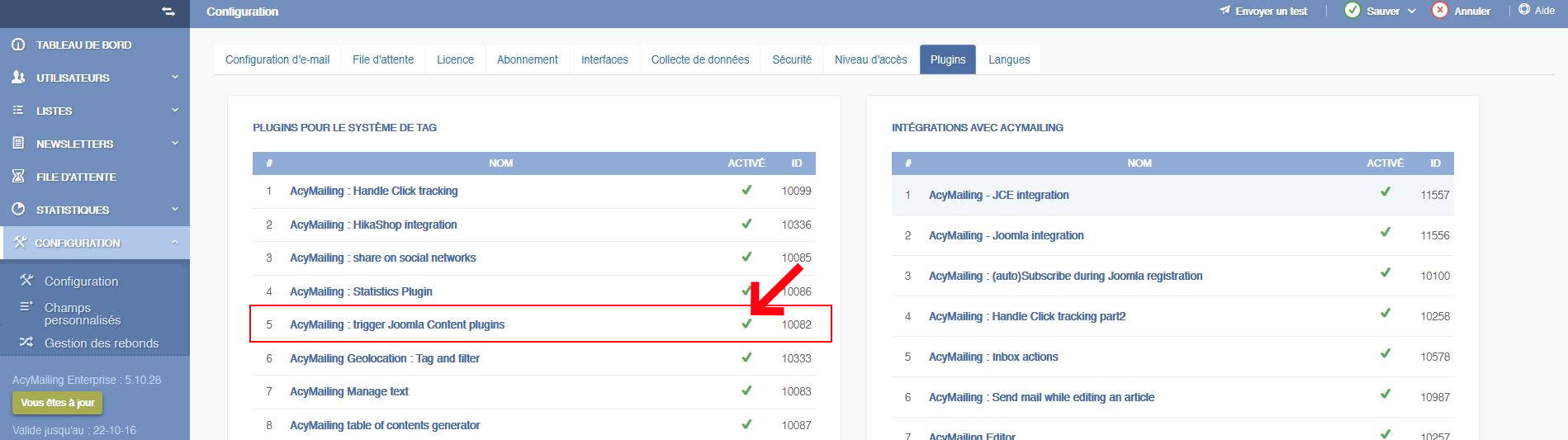This screenshot has width=1568, height=440.
Task: Toggle Handle Click tracking part2 checkmark
Action: click(1386, 313)
